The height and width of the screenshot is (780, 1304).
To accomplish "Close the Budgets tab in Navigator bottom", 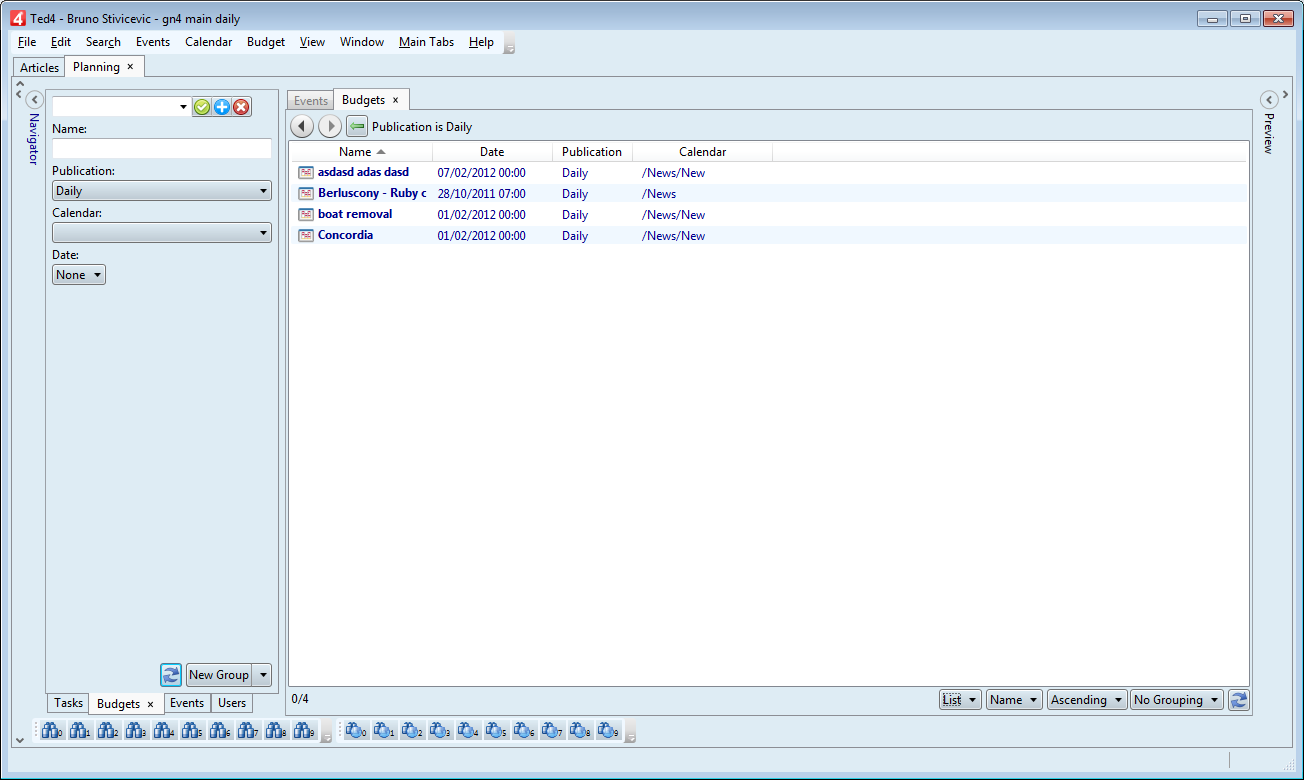I will [x=150, y=704].
